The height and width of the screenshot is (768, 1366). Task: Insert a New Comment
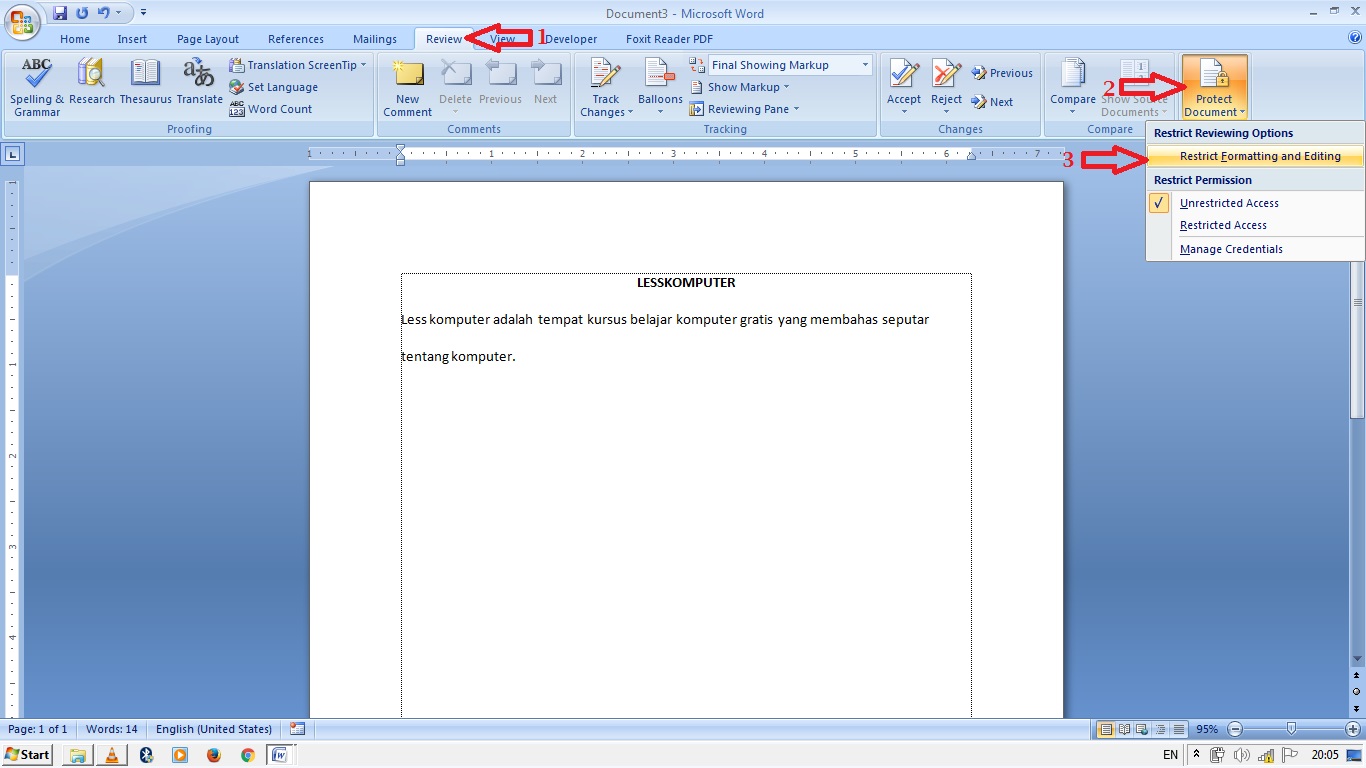(408, 87)
